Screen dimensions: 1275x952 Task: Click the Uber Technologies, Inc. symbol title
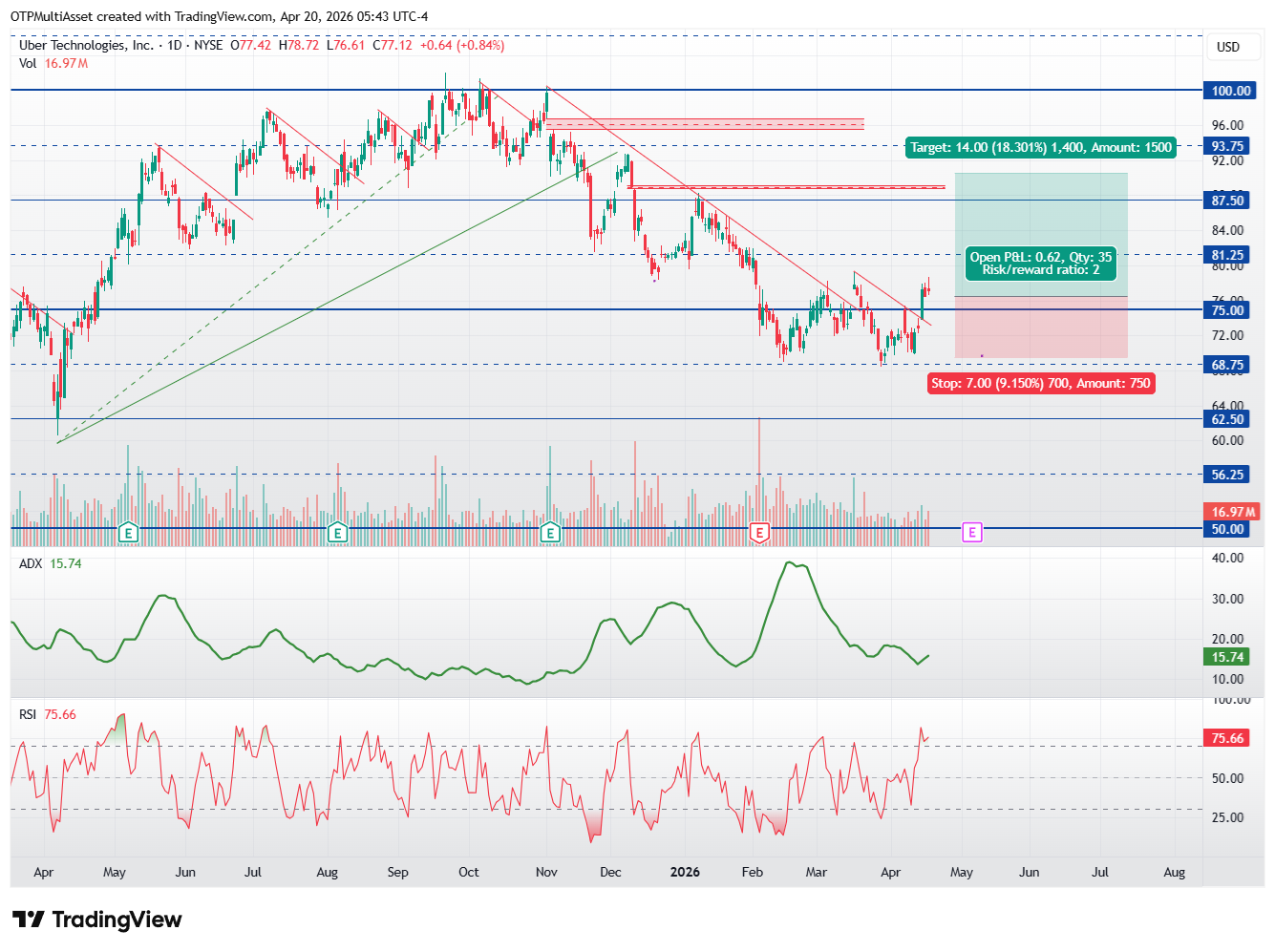click(x=86, y=45)
